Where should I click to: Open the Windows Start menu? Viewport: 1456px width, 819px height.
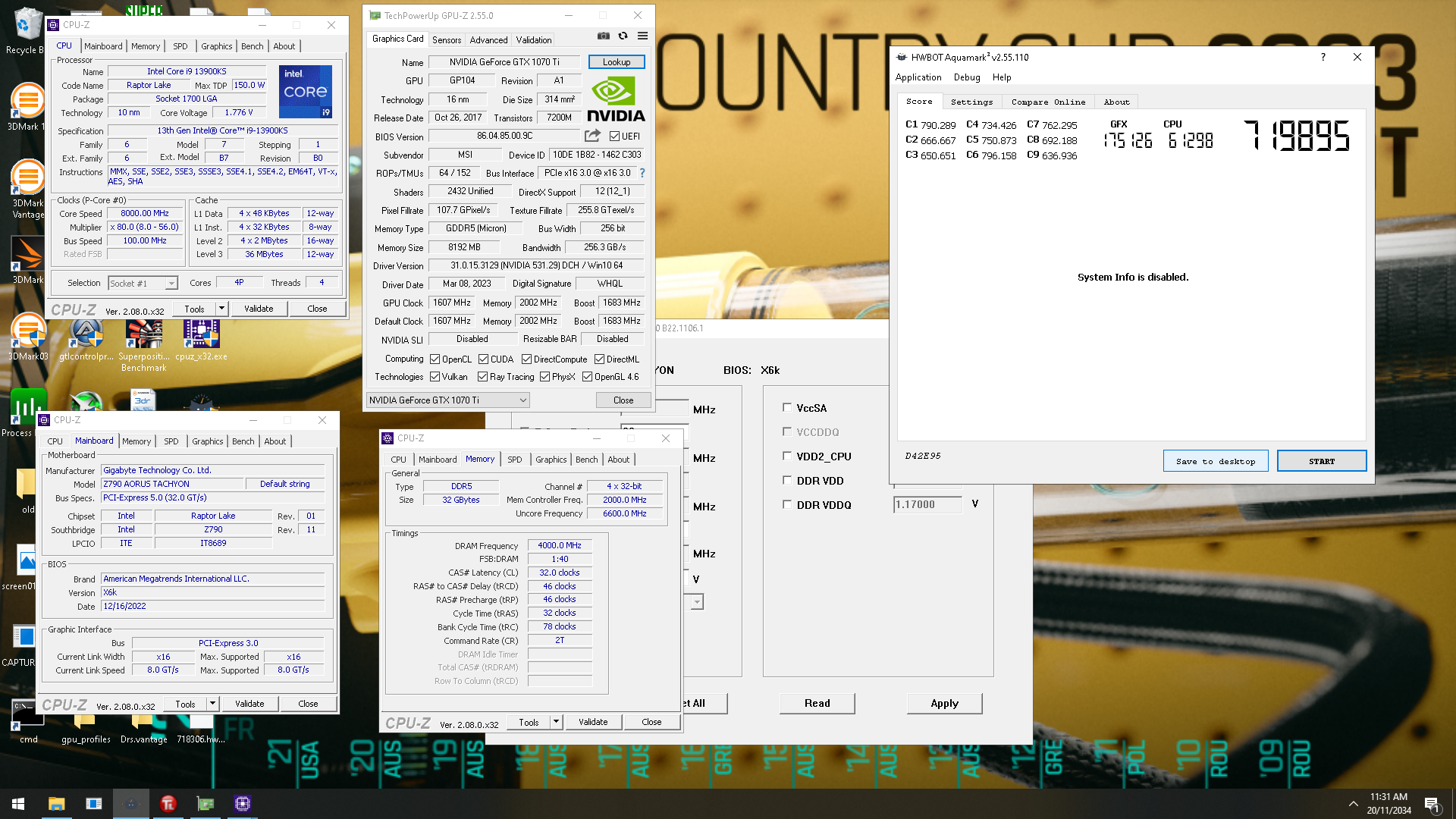coord(18,804)
